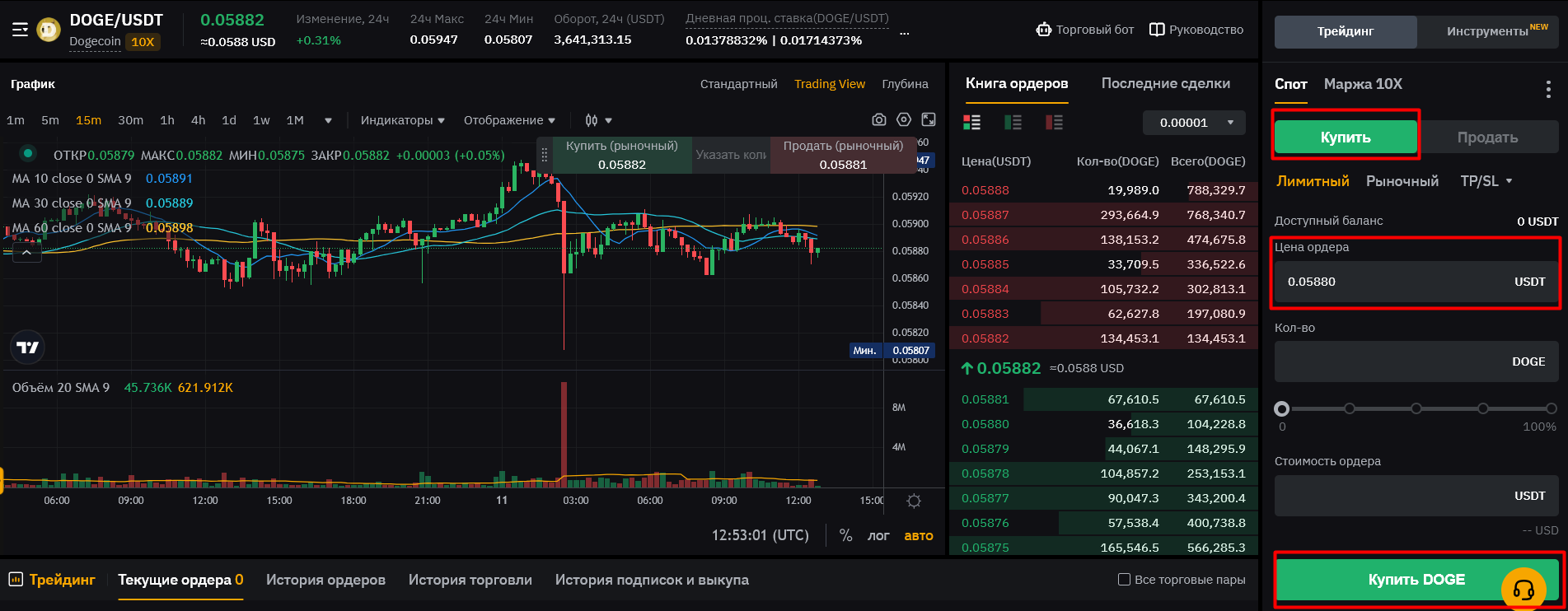Screen dimensions: 1568x611
Task: Open the Индикаторы dropdown
Action: pos(402,120)
